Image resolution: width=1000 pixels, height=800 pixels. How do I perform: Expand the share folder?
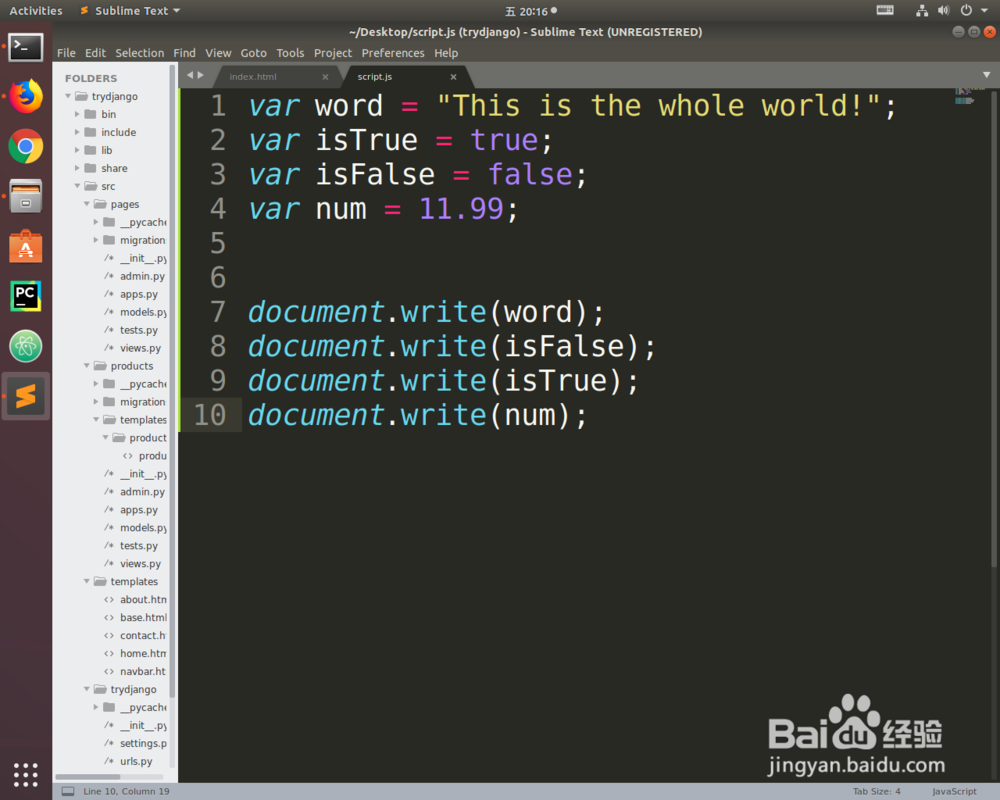click(x=77, y=168)
